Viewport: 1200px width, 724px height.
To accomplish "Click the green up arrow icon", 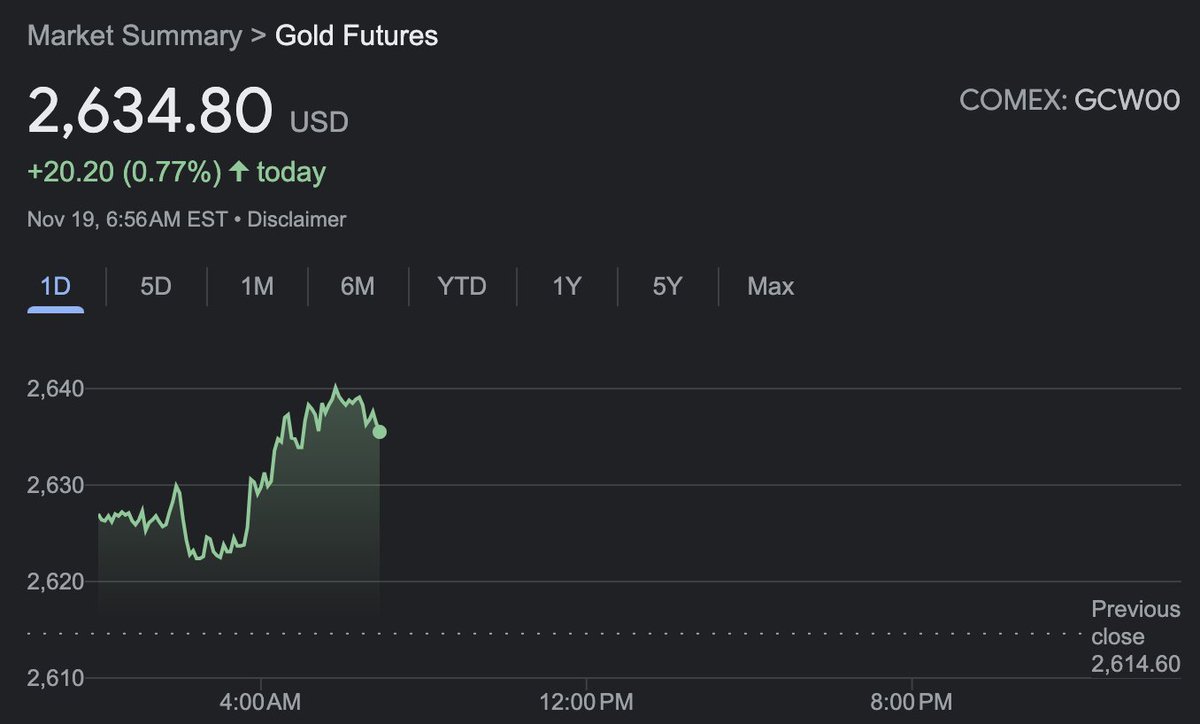I will point(238,172).
